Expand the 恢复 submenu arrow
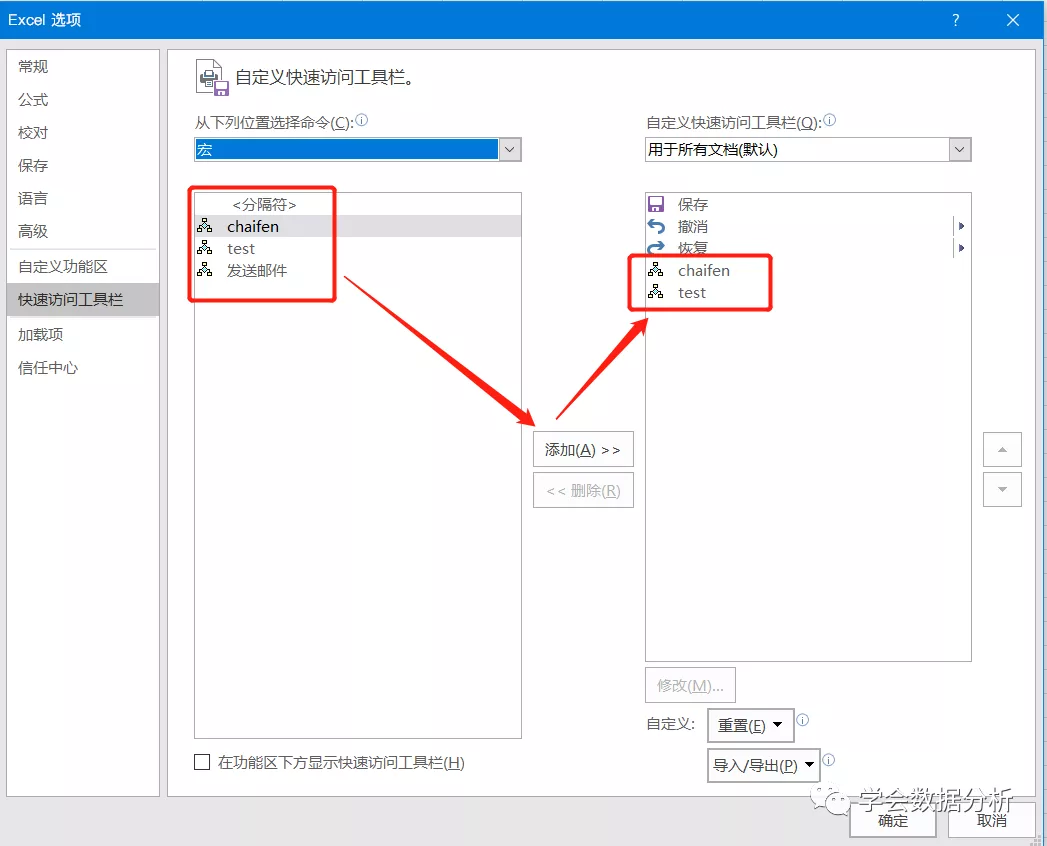The width and height of the screenshot is (1047, 846). tap(962, 248)
